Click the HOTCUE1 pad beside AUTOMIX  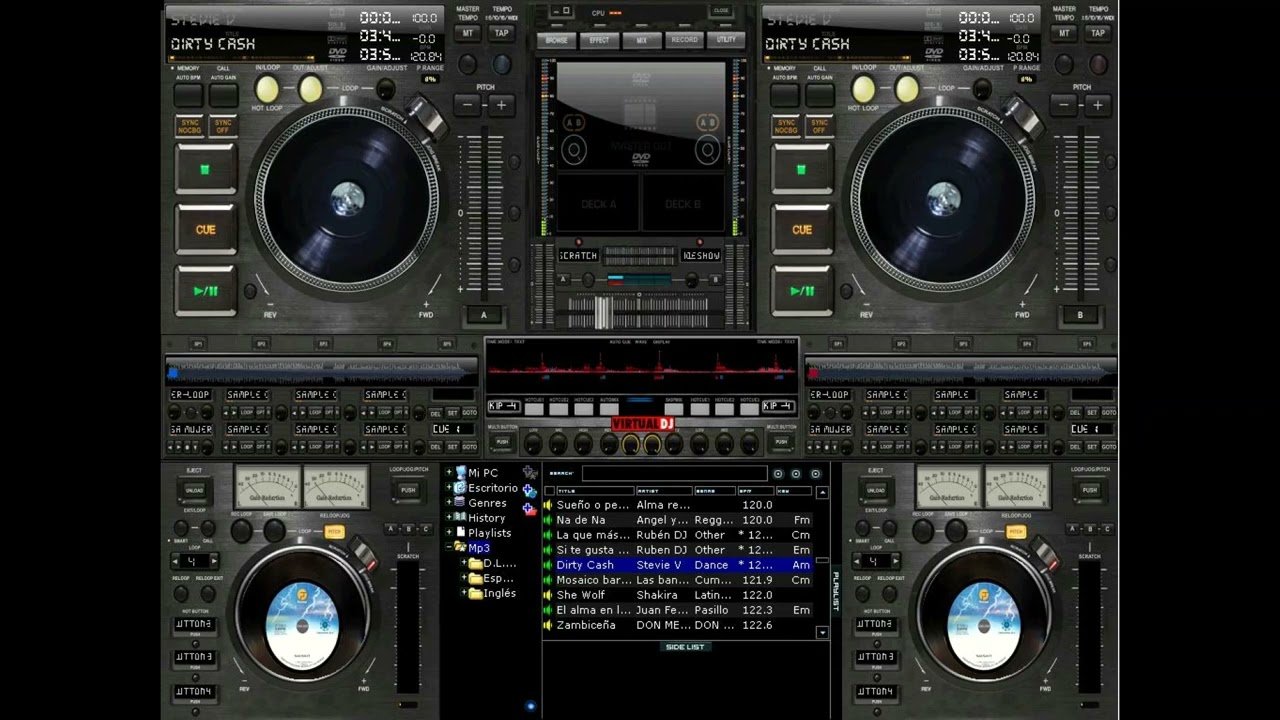(534, 408)
